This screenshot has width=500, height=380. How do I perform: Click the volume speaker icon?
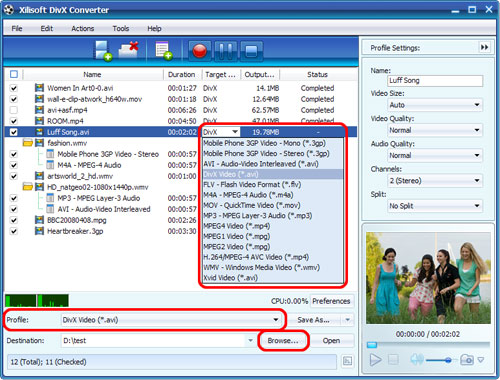(417, 359)
